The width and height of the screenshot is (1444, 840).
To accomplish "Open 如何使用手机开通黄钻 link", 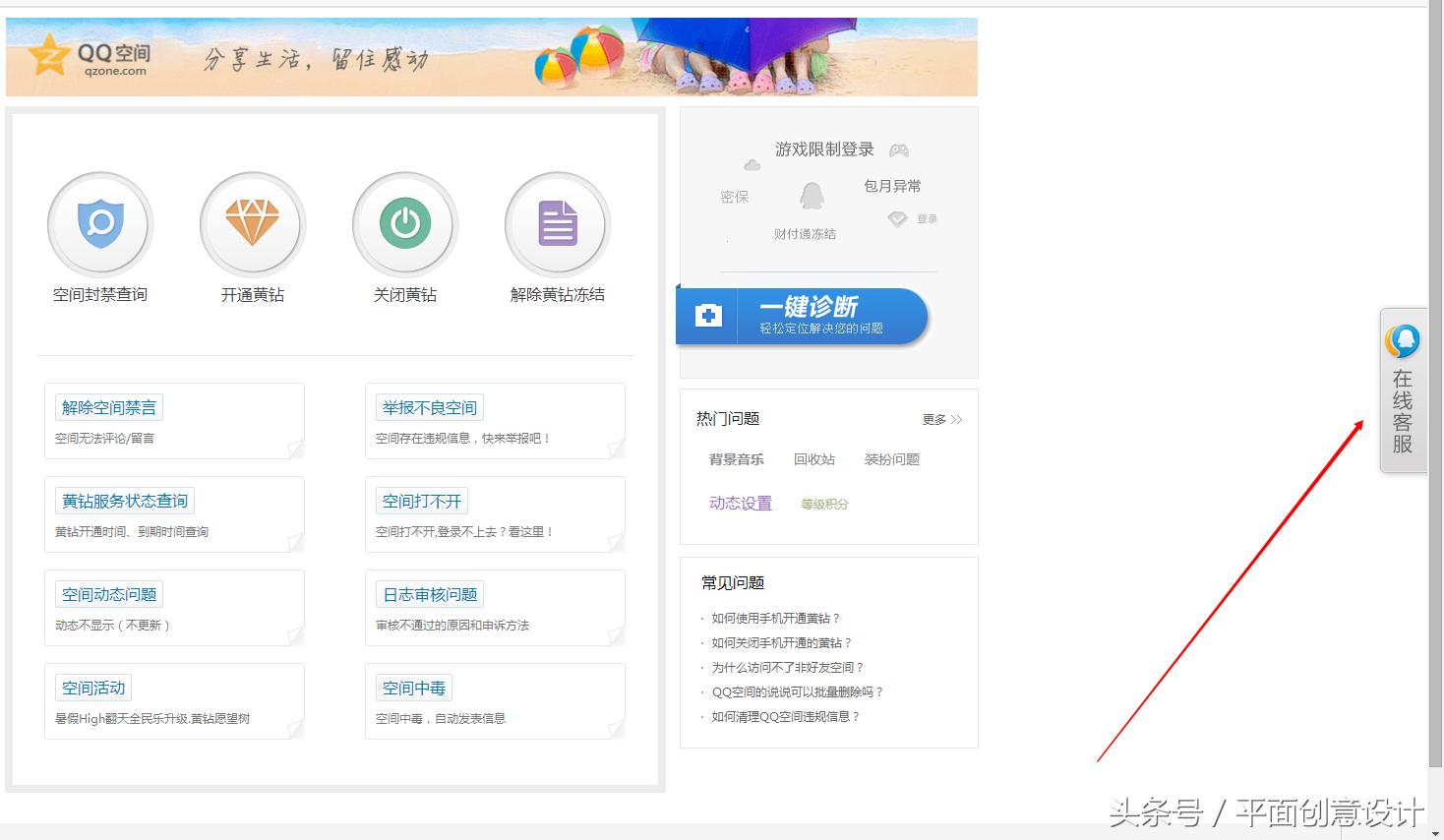I will [x=775, y=618].
